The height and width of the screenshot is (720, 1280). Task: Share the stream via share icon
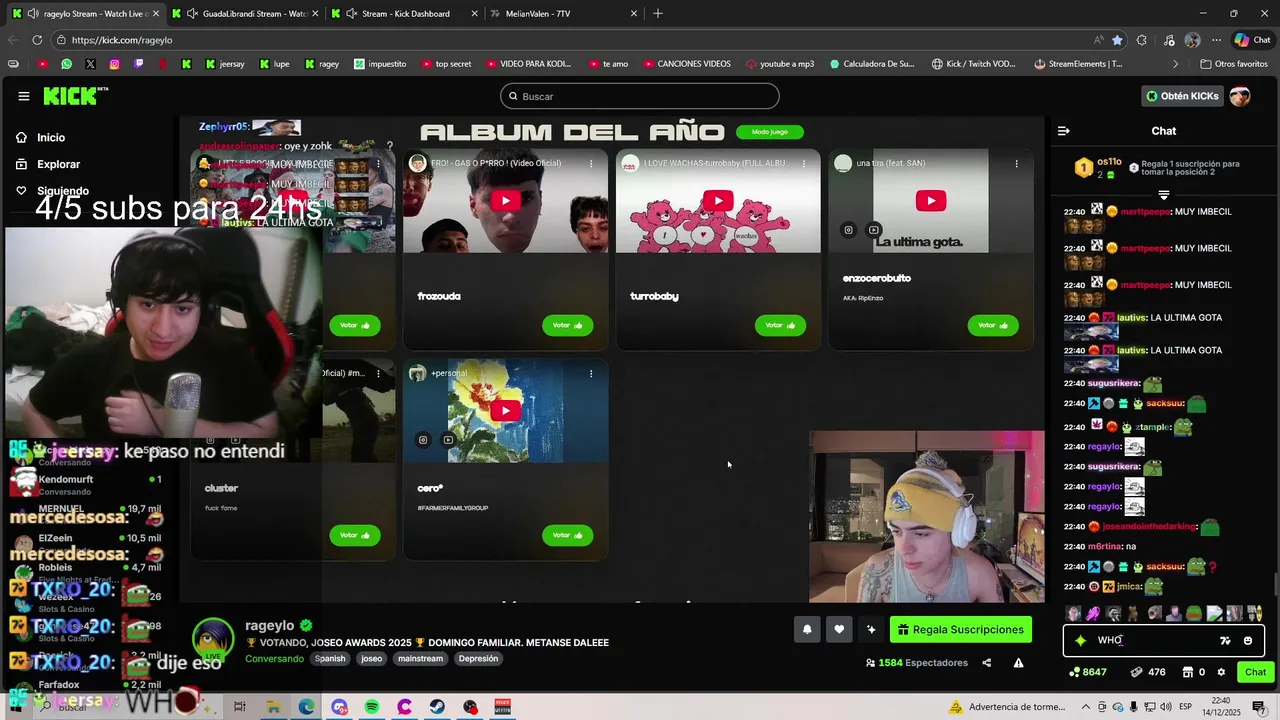pyautogui.click(x=987, y=663)
